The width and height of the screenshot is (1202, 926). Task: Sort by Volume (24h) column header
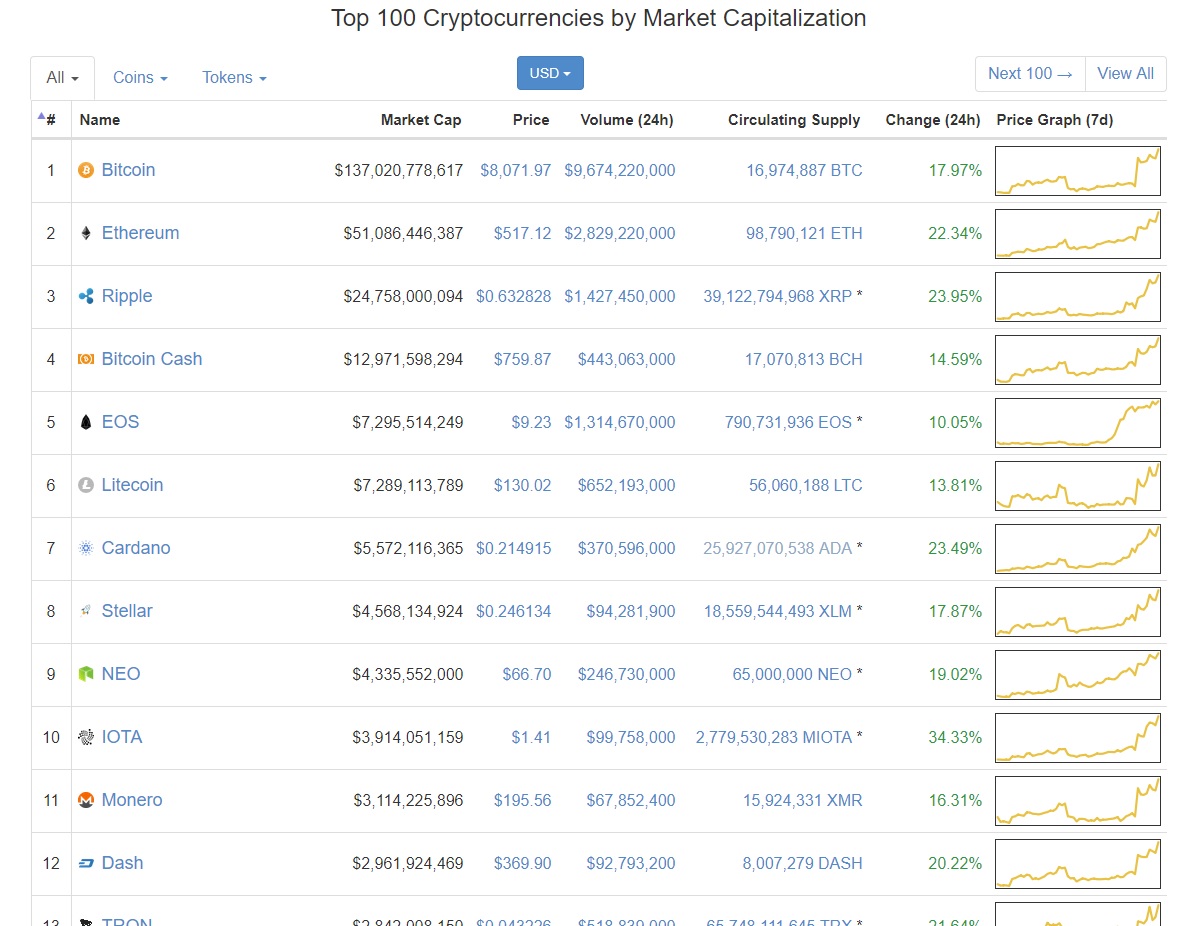pyautogui.click(x=627, y=120)
